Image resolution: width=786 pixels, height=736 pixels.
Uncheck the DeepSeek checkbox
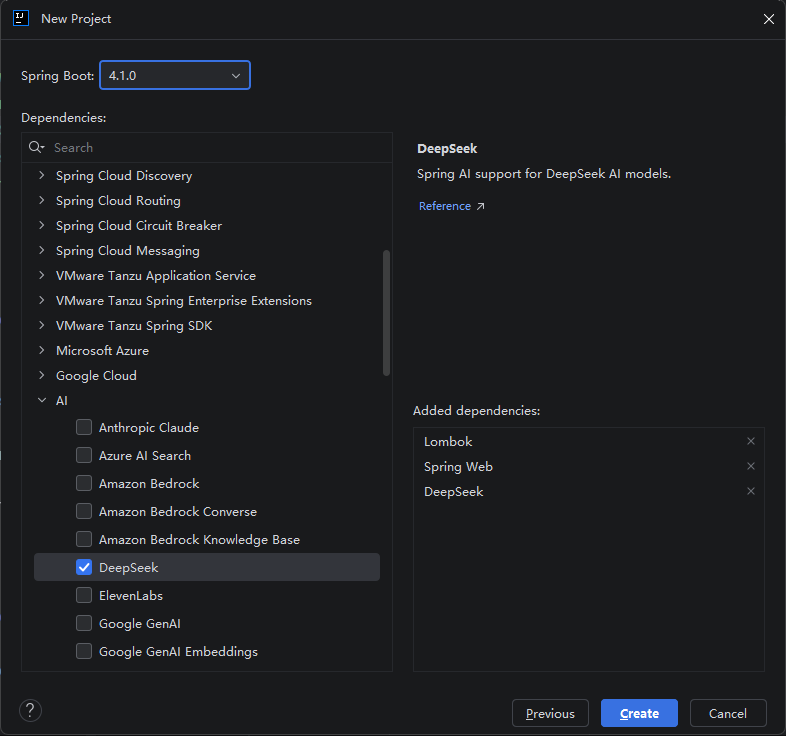point(84,568)
